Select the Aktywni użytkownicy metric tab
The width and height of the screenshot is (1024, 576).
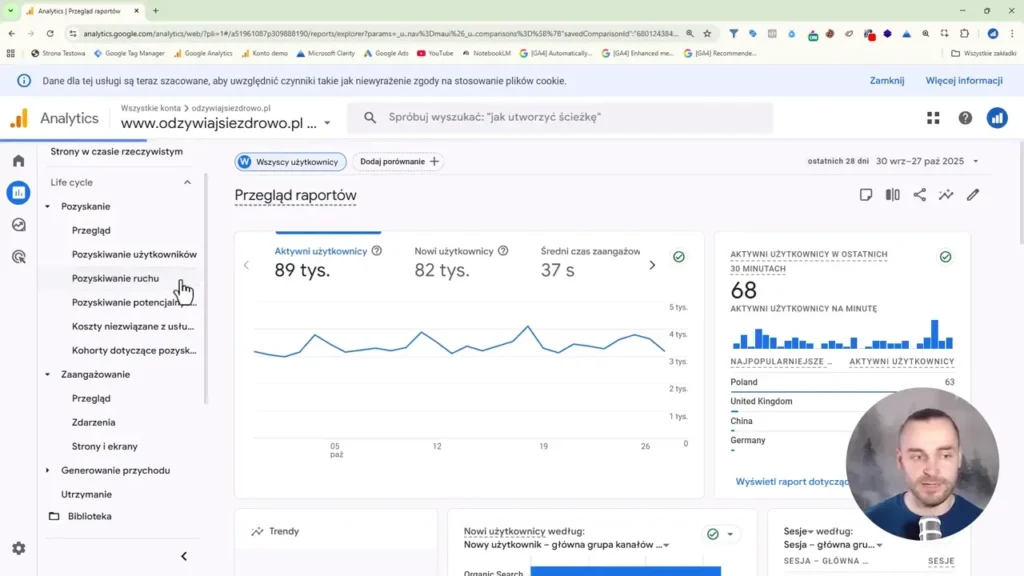point(328,263)
